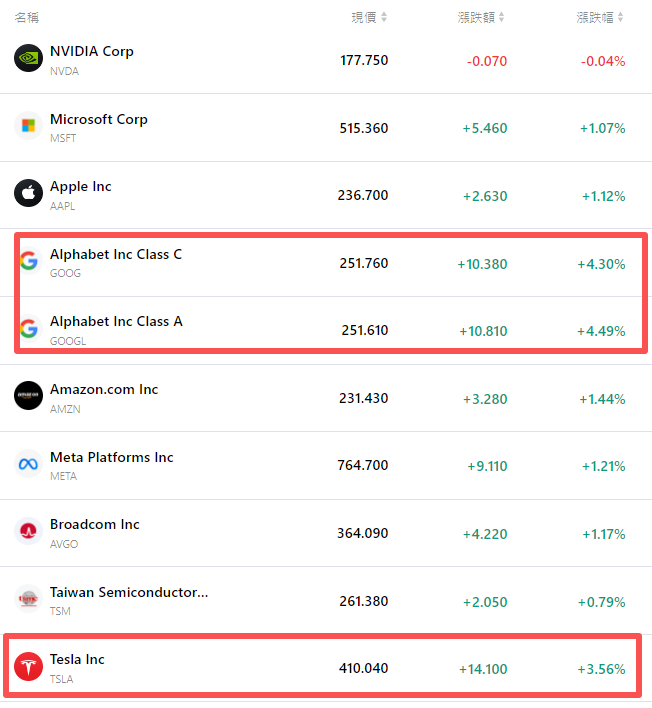The image size is (652, 708).
Task: Open Meta Platforms Inc name link
Action: point(111,457)
